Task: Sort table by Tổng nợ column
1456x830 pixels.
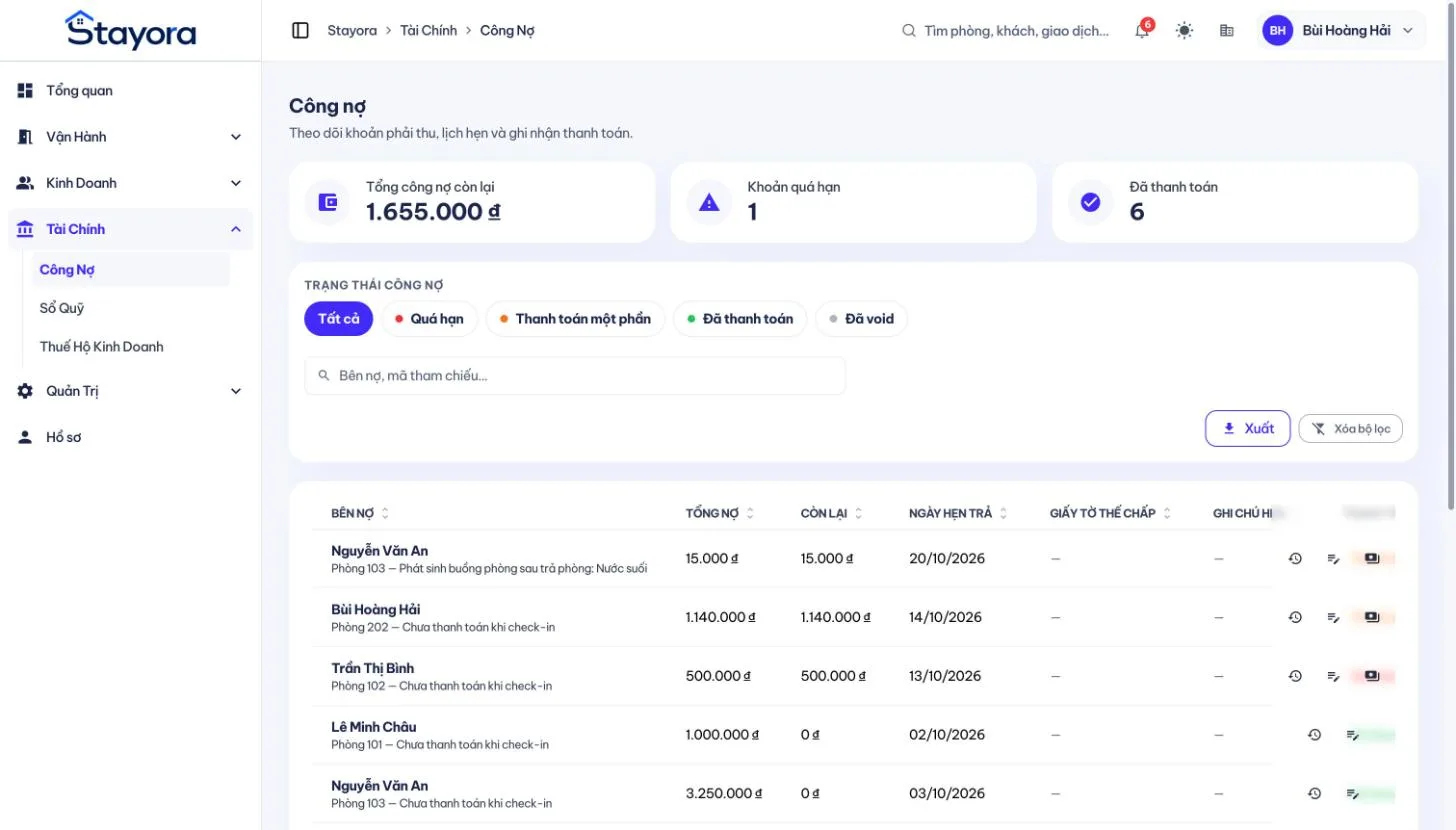Action: pos(720,513)
